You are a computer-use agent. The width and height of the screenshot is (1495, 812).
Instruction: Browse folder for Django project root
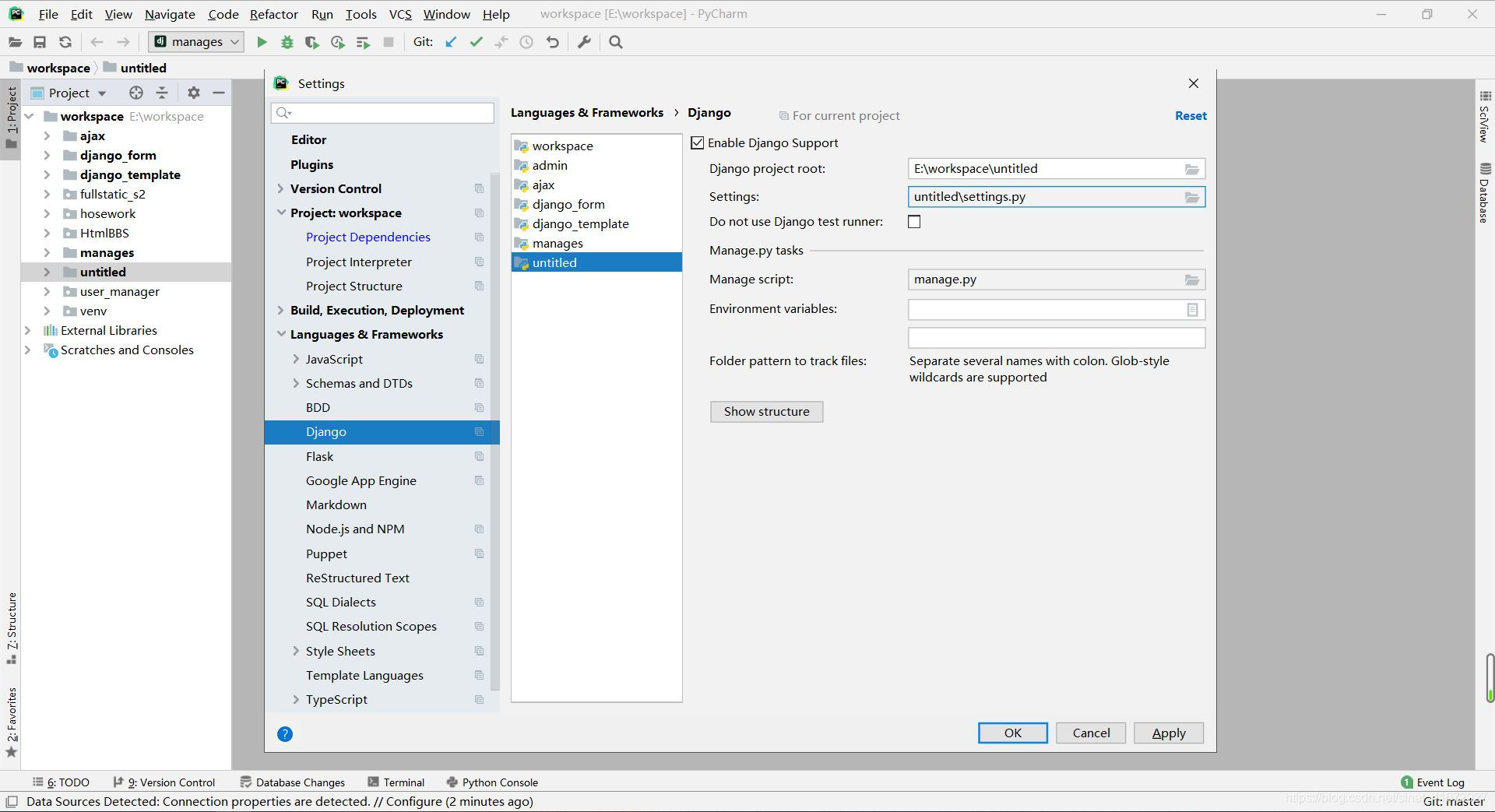[x=1192, y=169]
